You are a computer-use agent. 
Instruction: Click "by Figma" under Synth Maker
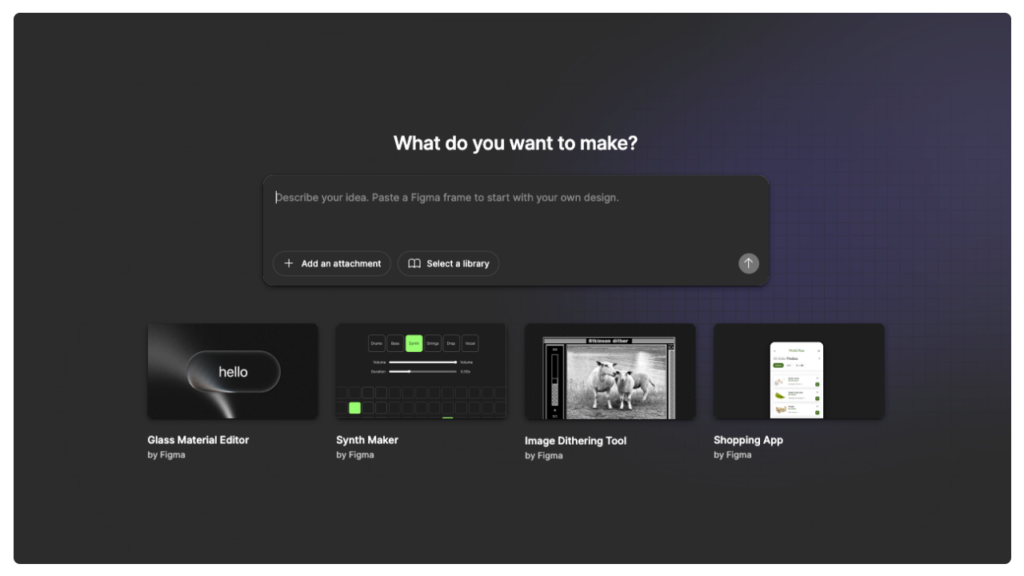354,455
